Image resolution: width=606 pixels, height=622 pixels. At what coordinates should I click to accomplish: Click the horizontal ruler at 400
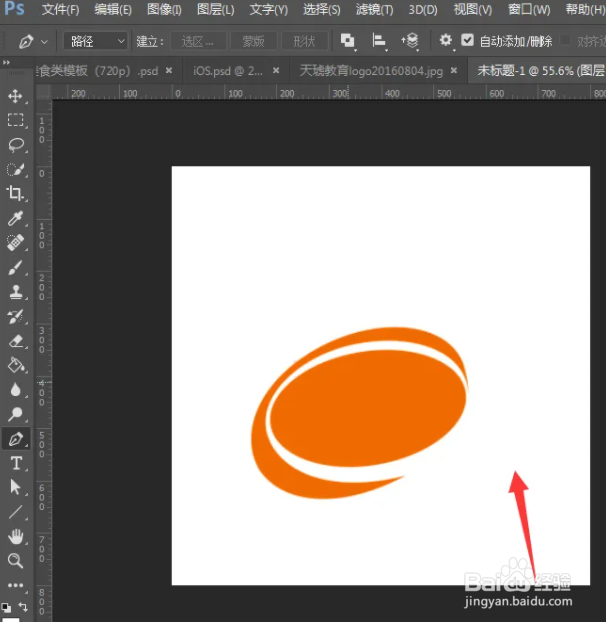392,94
